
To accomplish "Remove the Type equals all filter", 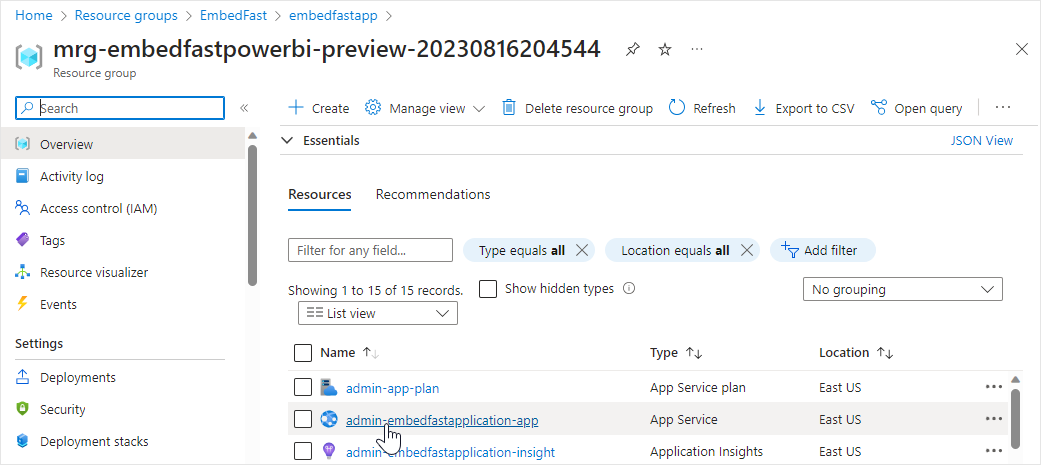I will [x=583, y=250].
